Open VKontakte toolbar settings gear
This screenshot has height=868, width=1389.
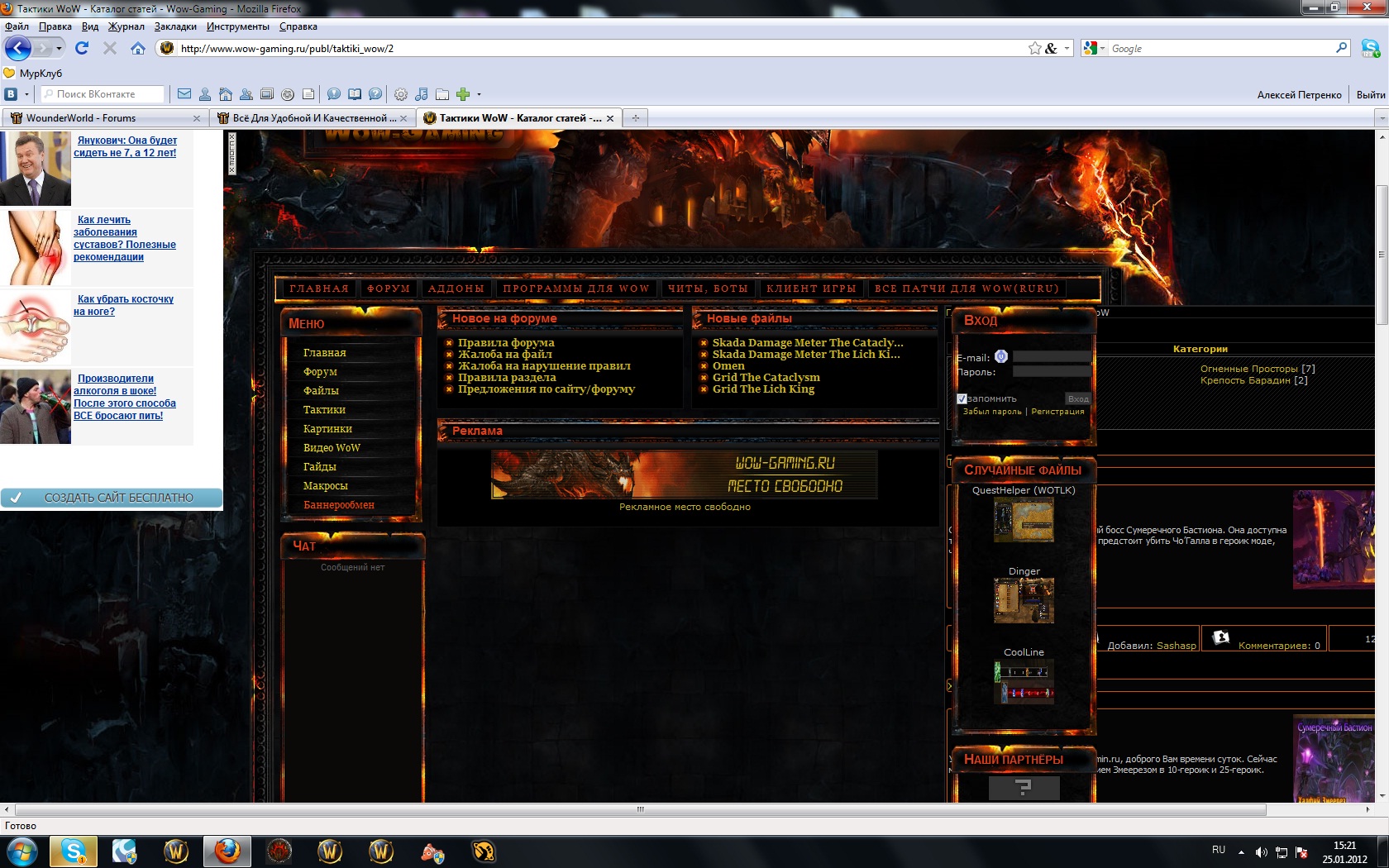tap(401, 94)
